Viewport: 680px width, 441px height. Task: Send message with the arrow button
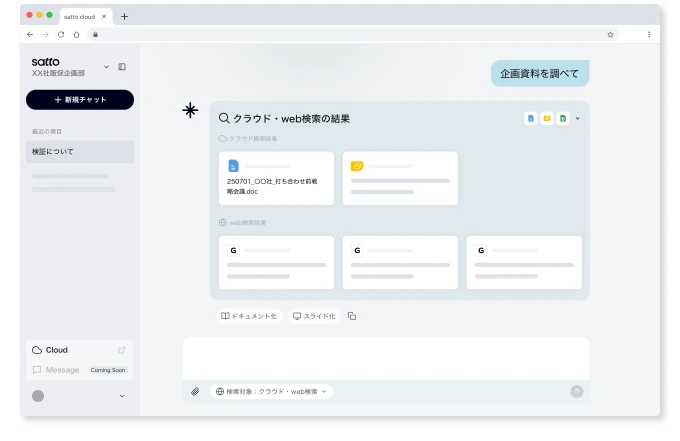(577, 392)
